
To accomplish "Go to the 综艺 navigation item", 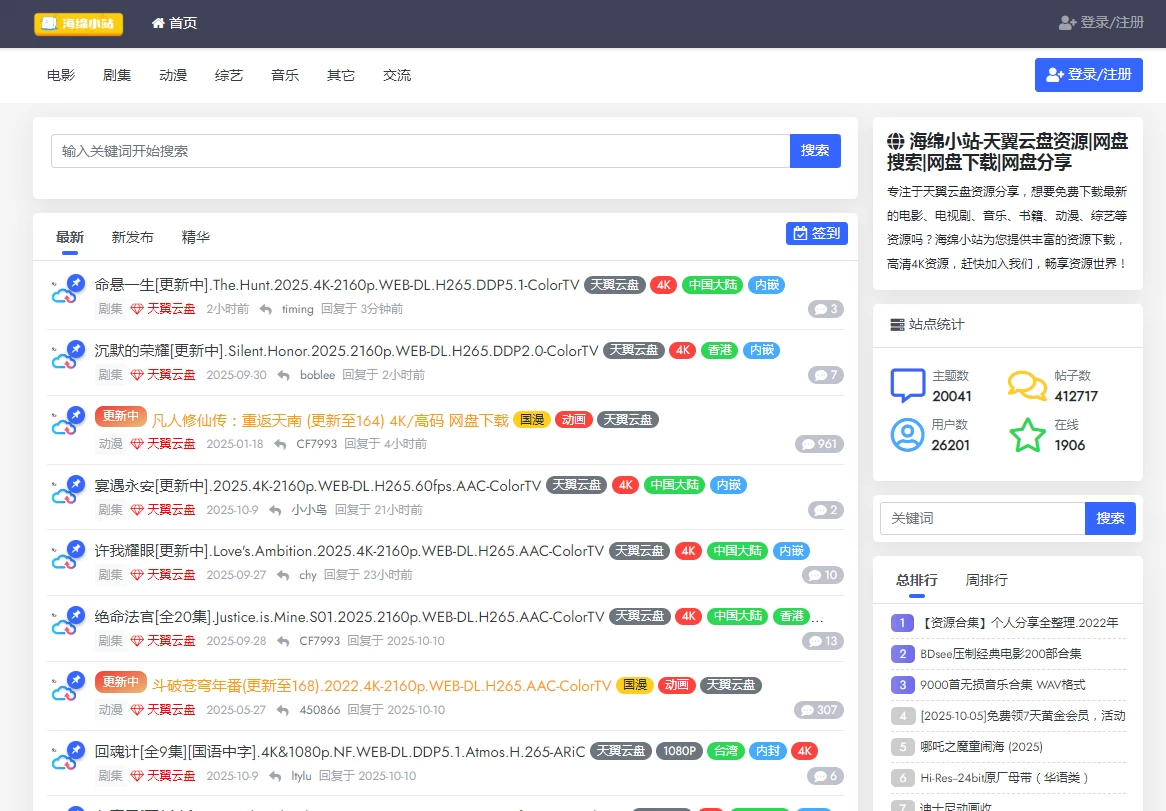I will (x=229, y=75).
